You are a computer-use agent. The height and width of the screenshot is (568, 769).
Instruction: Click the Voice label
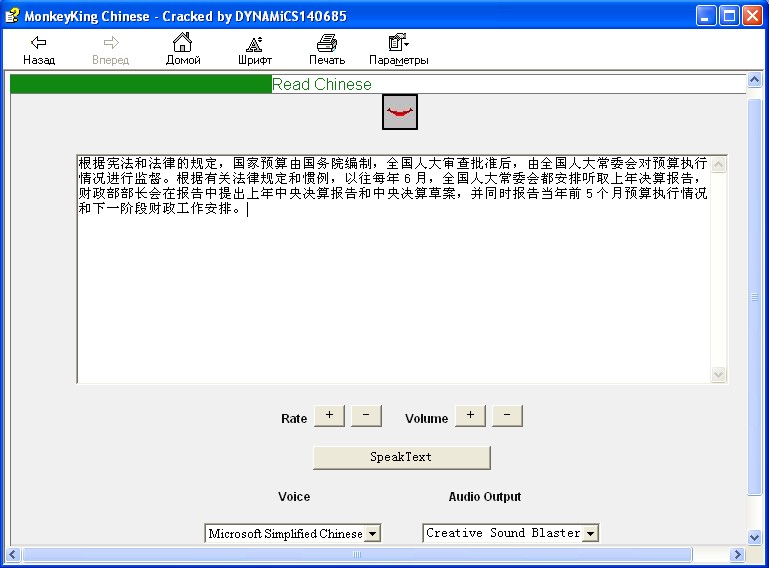294,496
